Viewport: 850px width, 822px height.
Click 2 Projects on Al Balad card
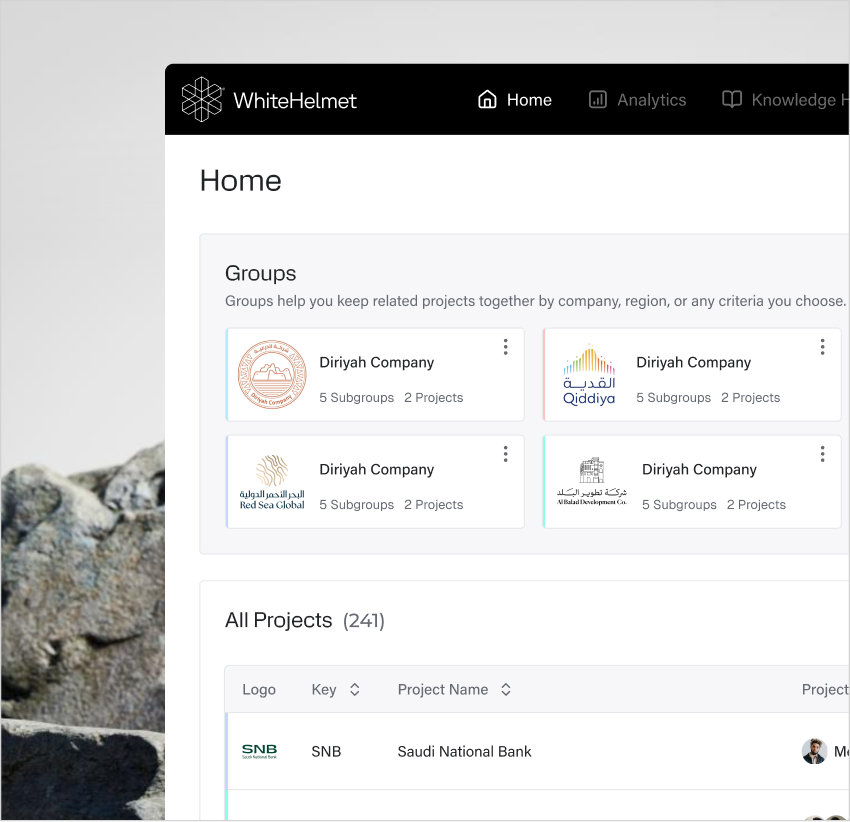(756, 505)
